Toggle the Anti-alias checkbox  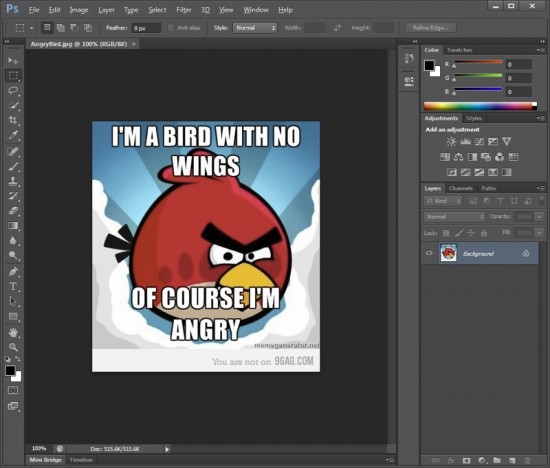(x=171, y=28)
